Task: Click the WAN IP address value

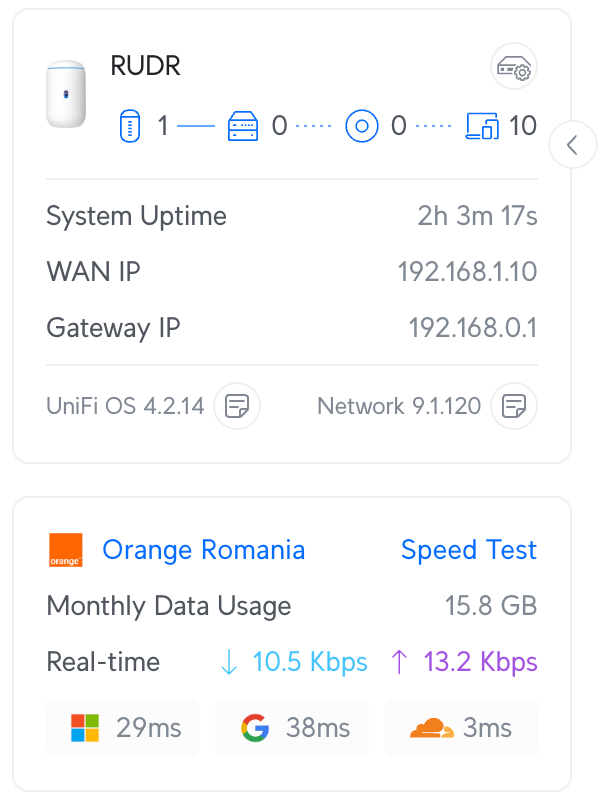Action: 467,272
